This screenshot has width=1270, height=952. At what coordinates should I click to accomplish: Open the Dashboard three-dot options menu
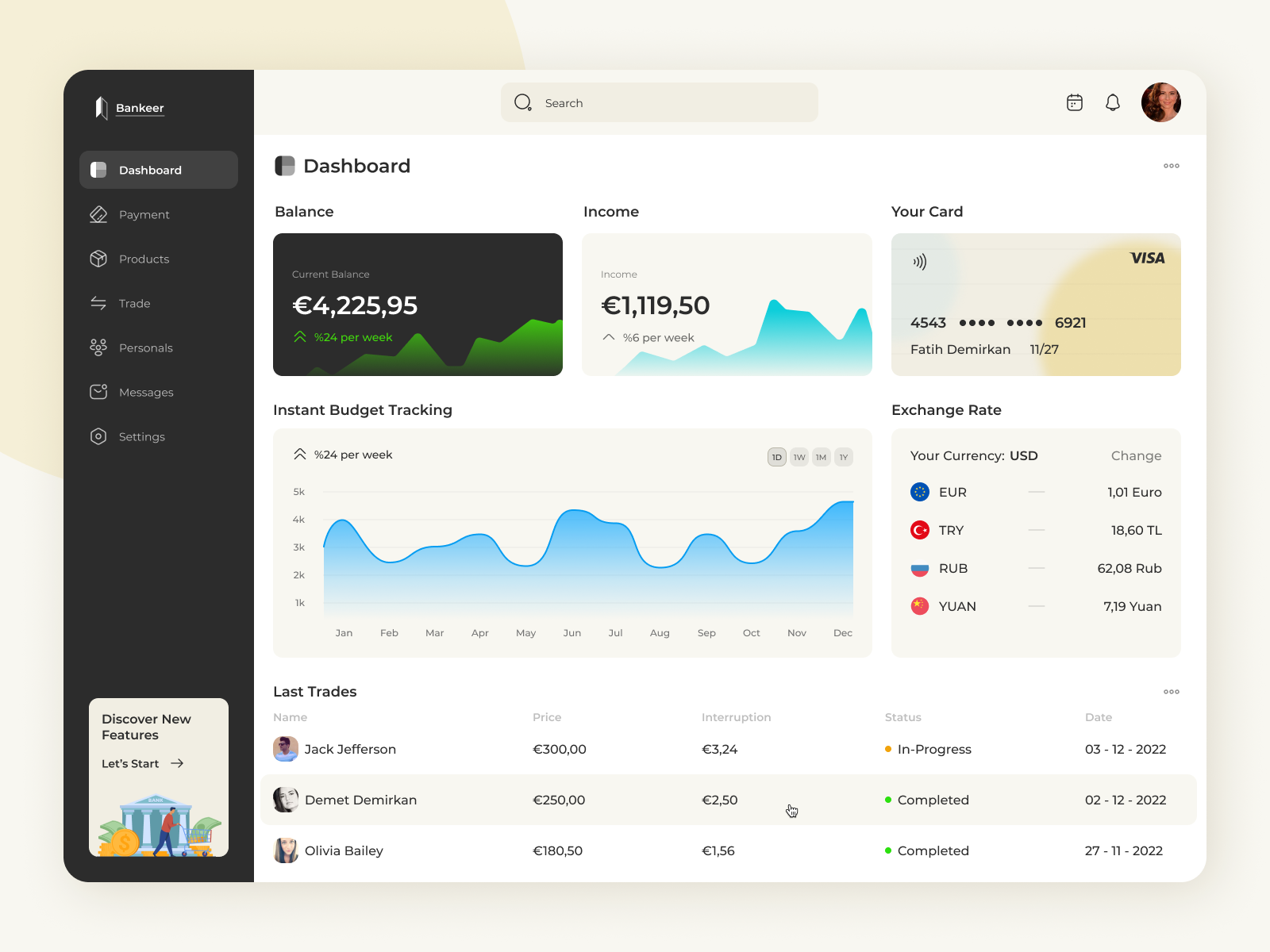click(1172, 166)
